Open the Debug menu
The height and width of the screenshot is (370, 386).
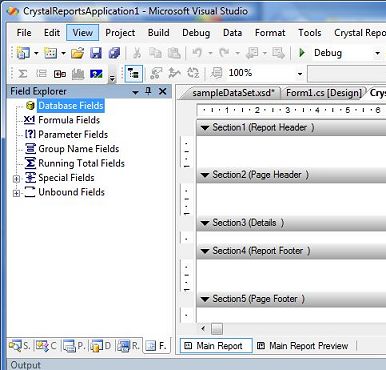196,33
